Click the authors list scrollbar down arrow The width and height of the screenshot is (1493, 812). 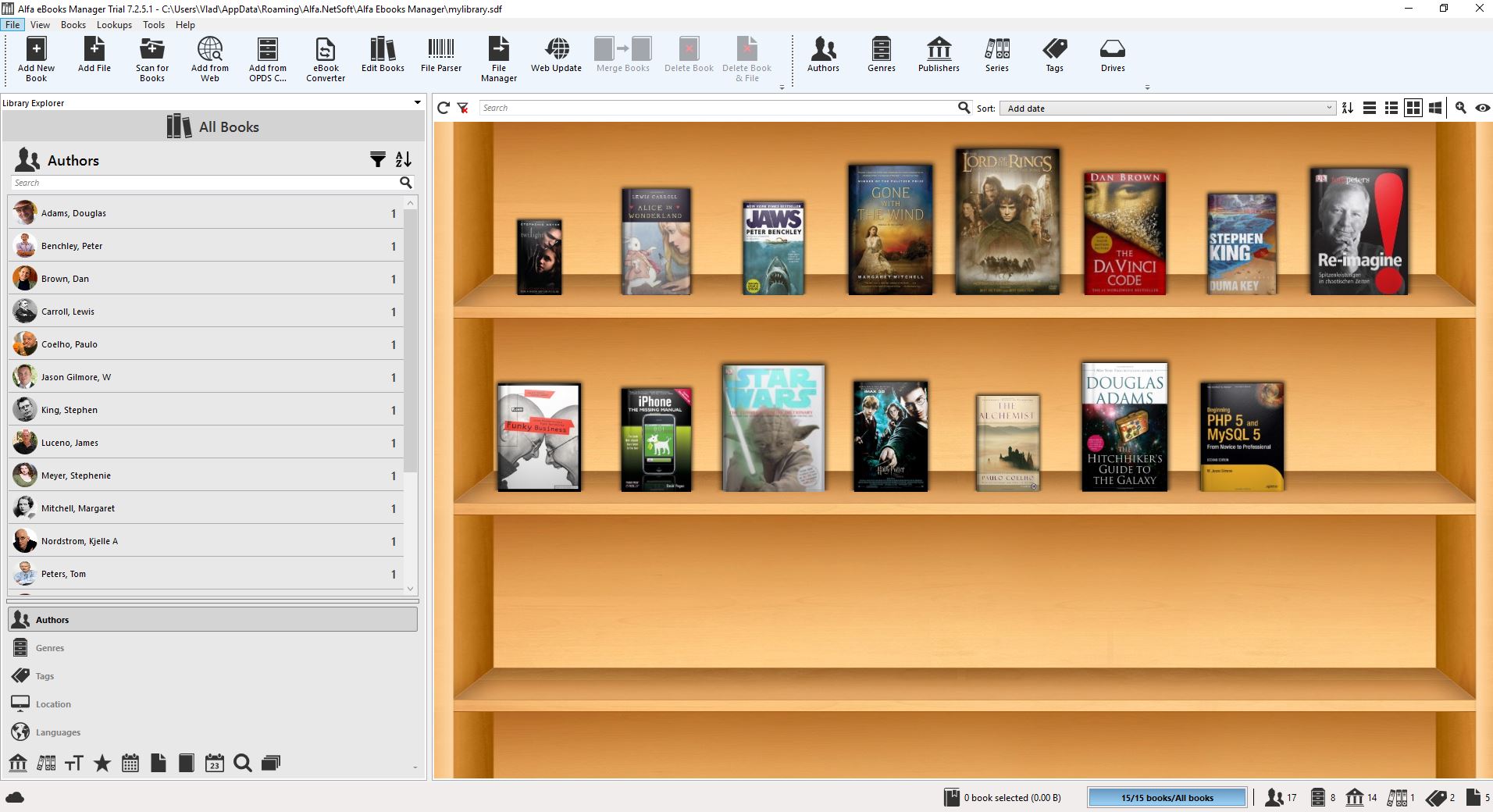click(411, 589)
